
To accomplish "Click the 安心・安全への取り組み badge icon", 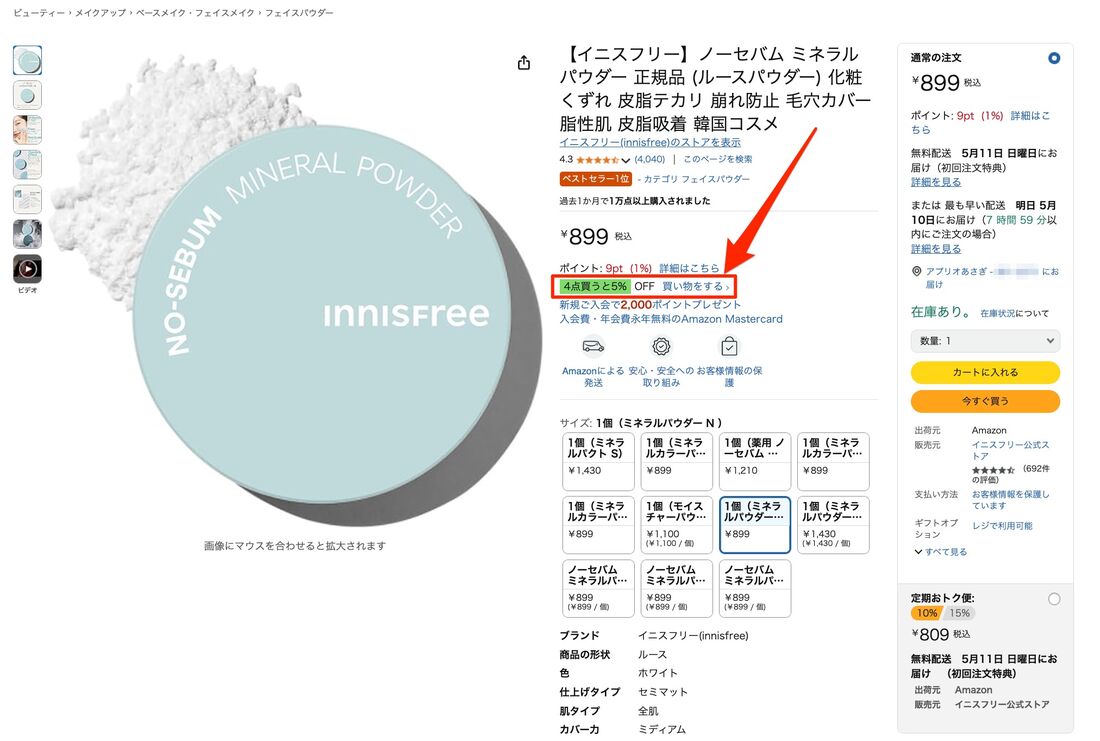I will (661, 346).
